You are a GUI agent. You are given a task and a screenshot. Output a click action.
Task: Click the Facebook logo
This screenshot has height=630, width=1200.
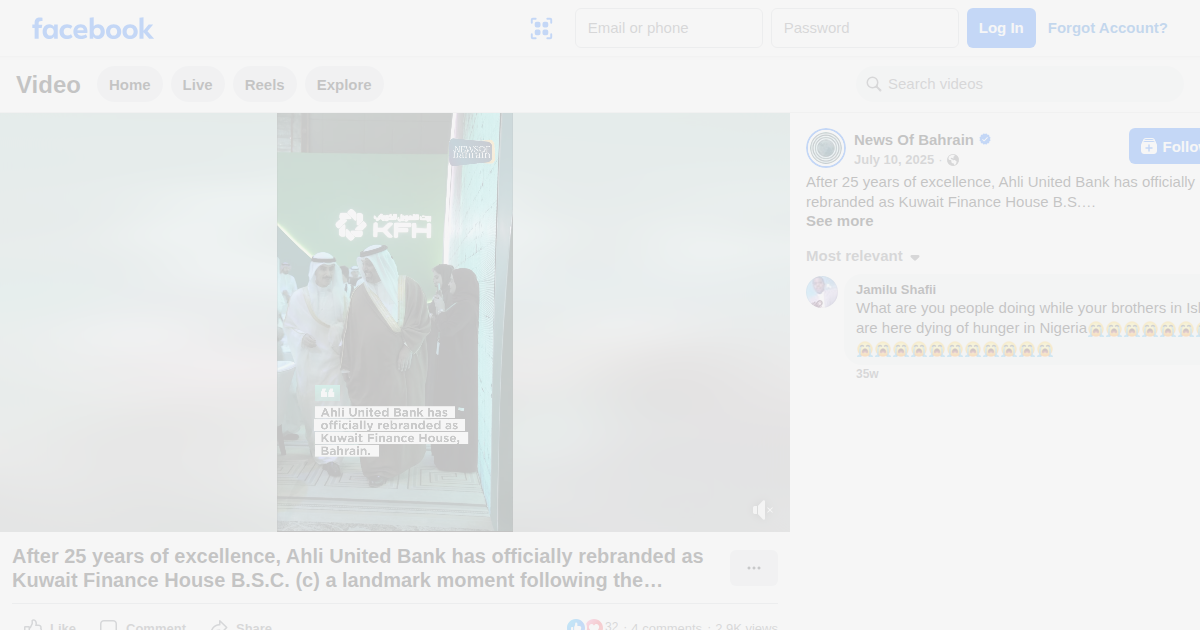tap(92, 29)
